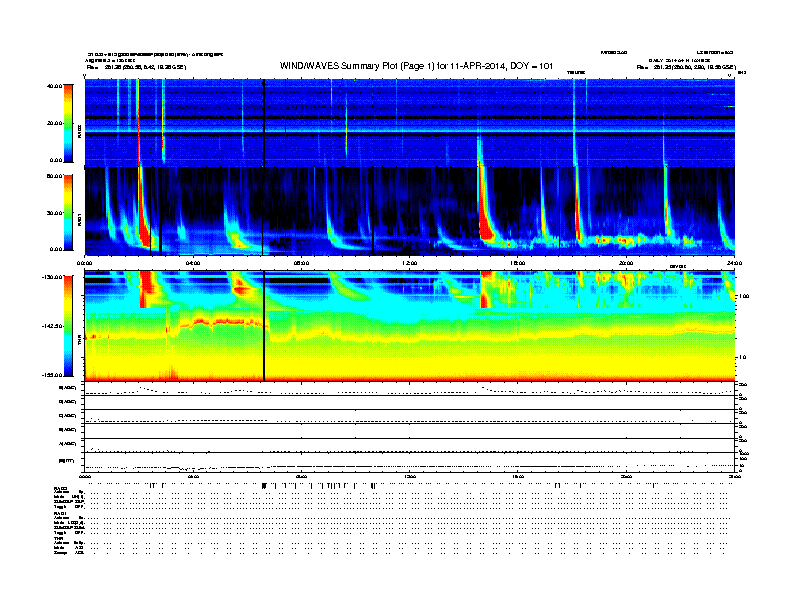Image resolution: width=792 pixels, height=612 pixels.
Task: Click the vertical TNR axis label
Action: click(x=80, y=341)
